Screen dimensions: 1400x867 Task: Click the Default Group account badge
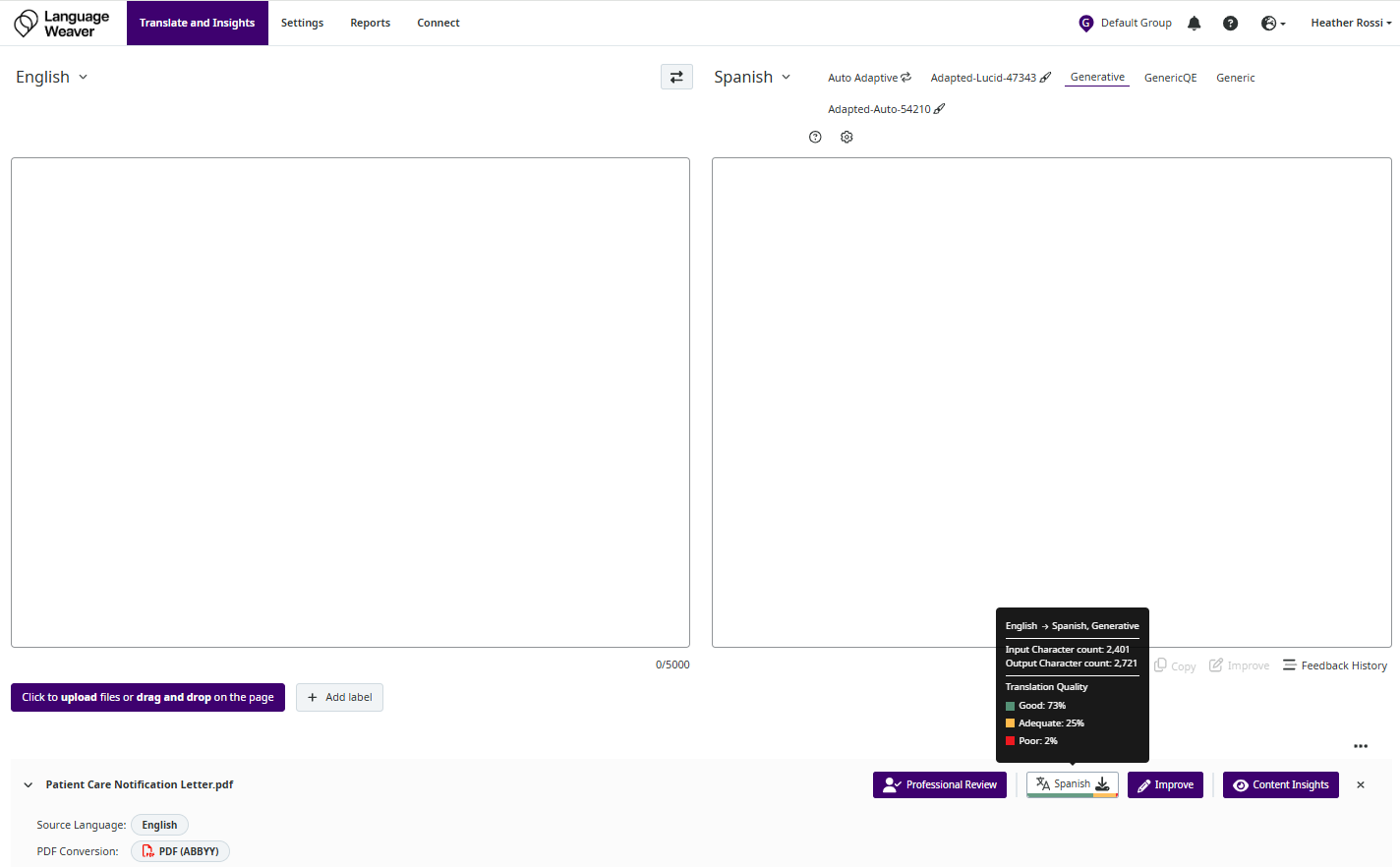(1125, 23)
